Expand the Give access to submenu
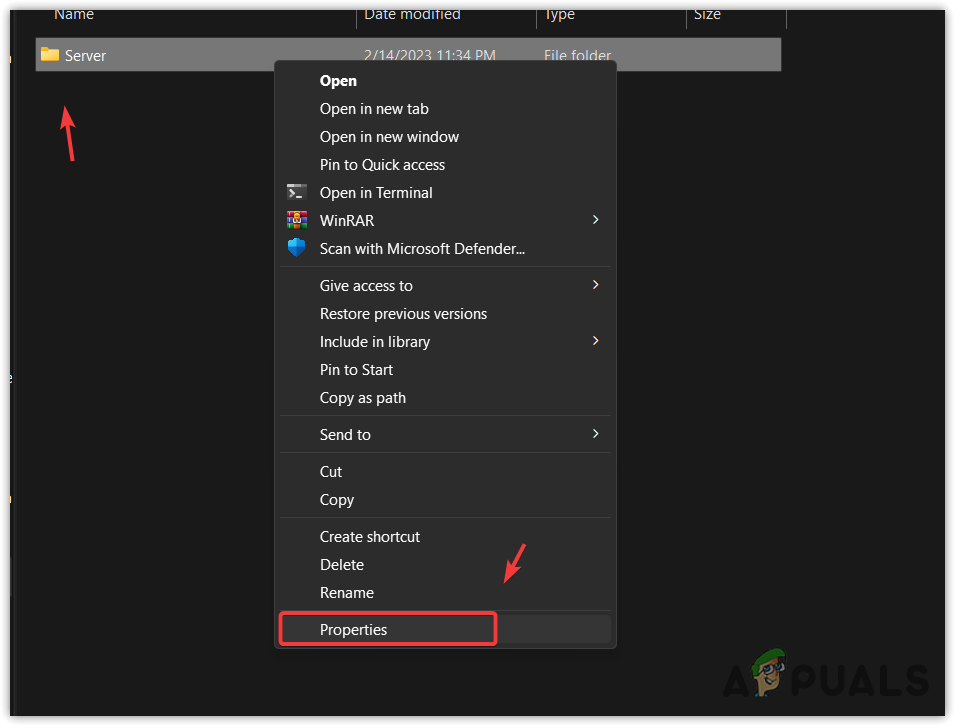The image size is (955, 726). [596, 285]
